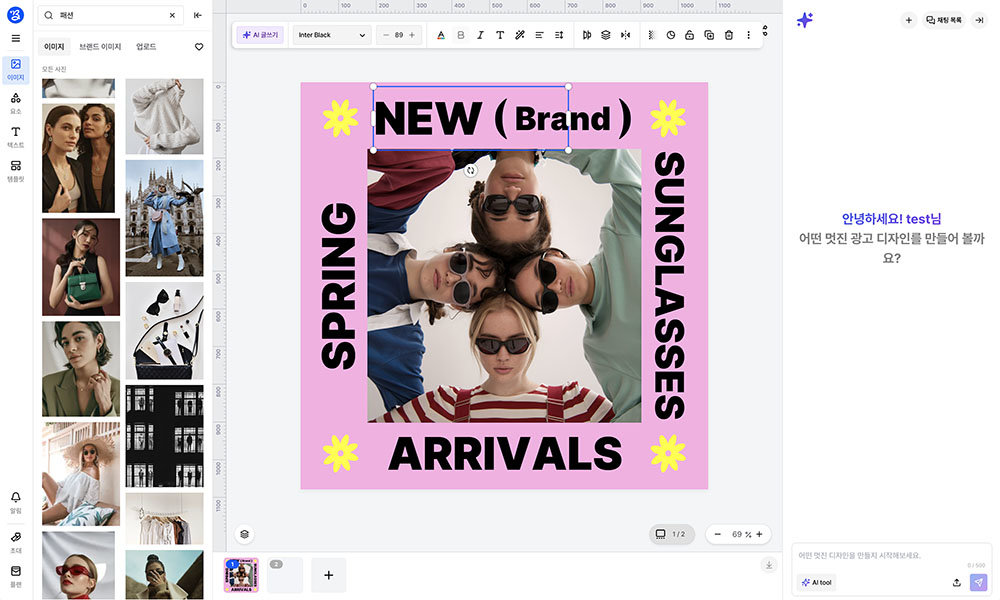
Task: Open the more options kebab menu
Action: pyautogui.click(x=748, y=35)
